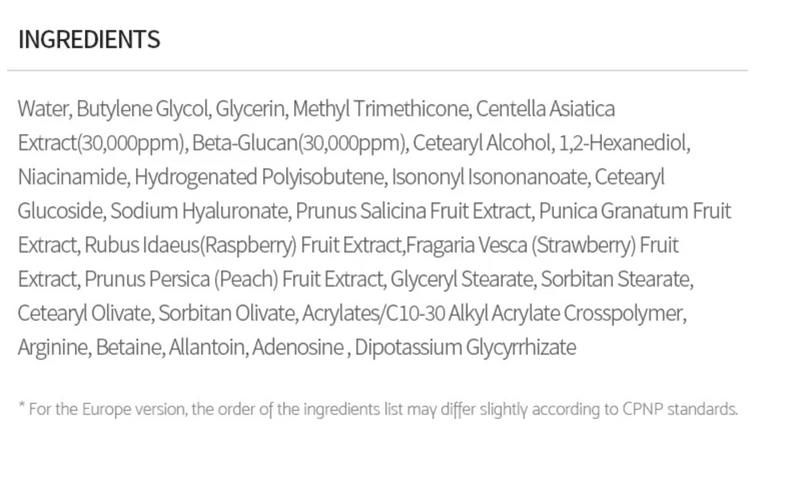Screen dimensions: 800x495
Task: Click Prunus Salicina Fruit Extract
Action: pyautogui.click(x=413, y=211)
